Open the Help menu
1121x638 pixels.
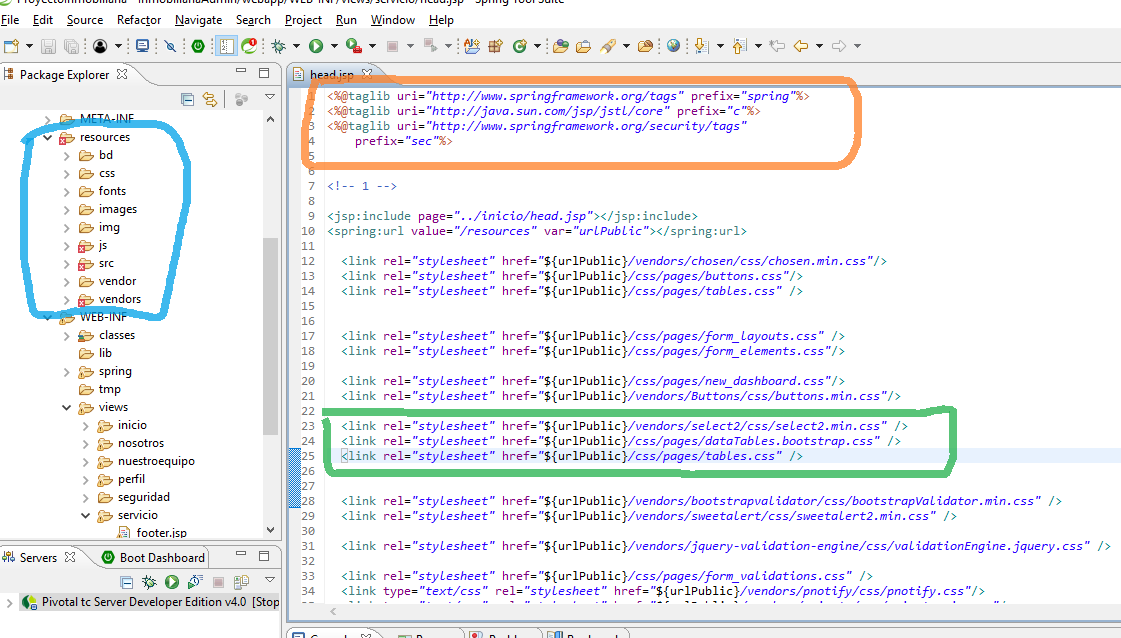click(x=441, y=20)
